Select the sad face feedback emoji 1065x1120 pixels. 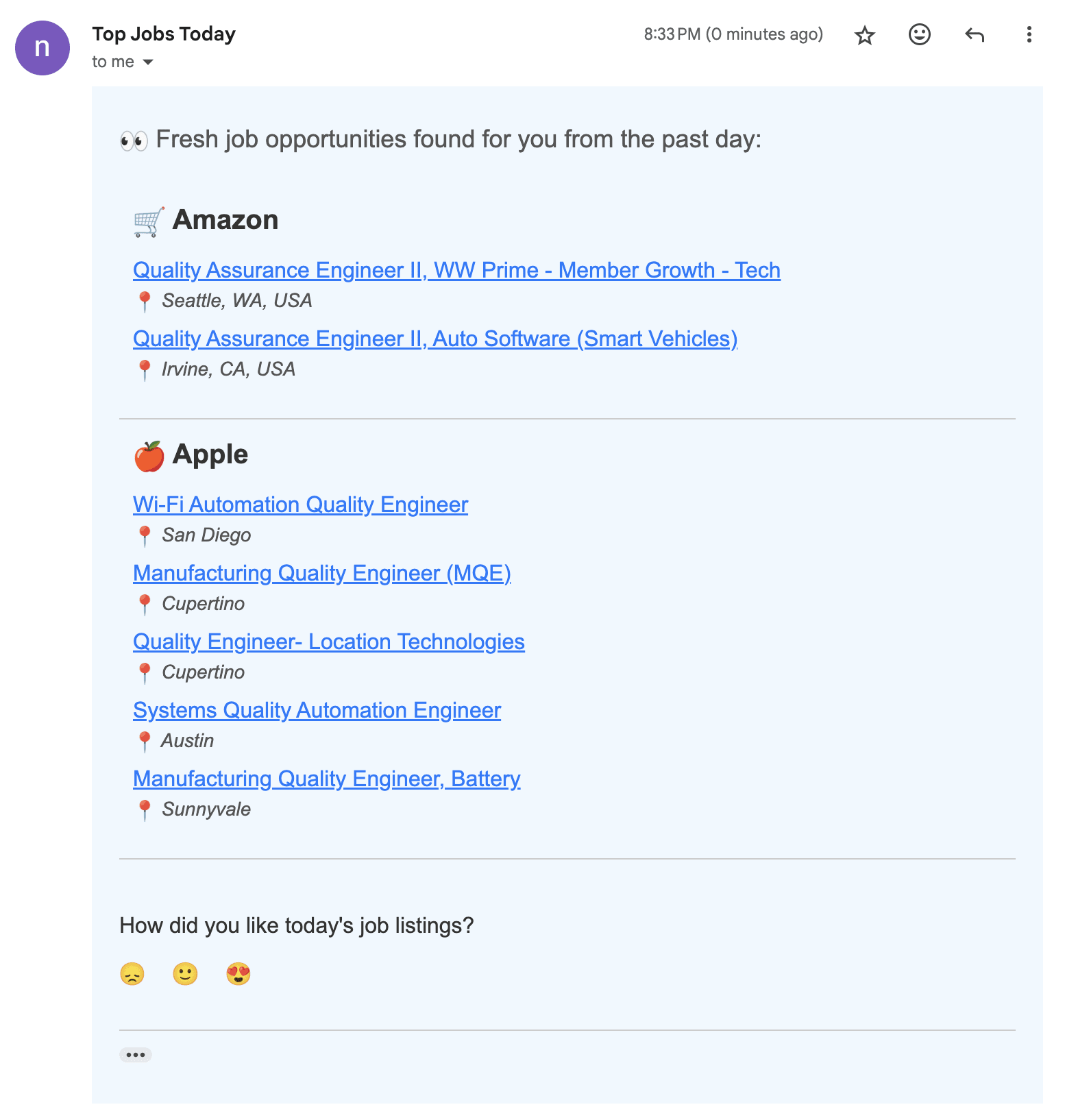(132, 973)
